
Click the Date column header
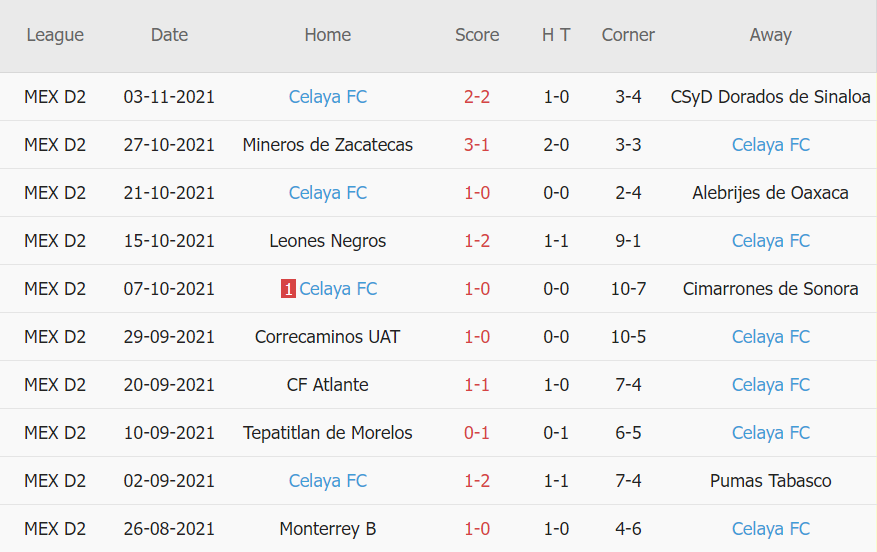pyautogui.click(x=169, y=35)
